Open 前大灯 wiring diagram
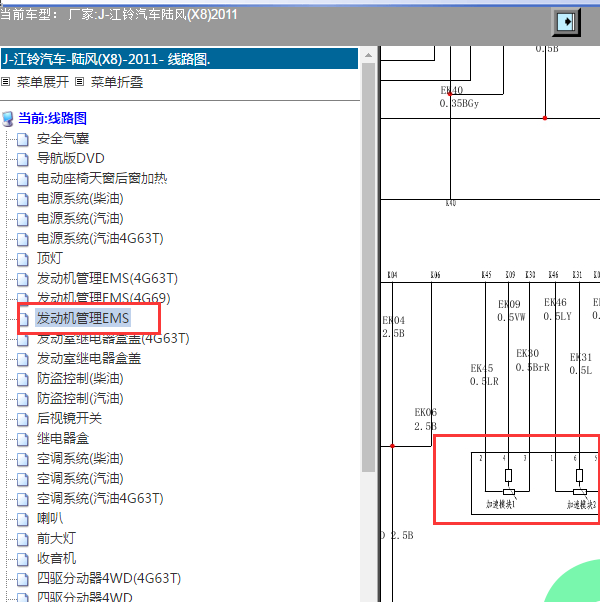 pyautogui.click(x=56, y=538)
